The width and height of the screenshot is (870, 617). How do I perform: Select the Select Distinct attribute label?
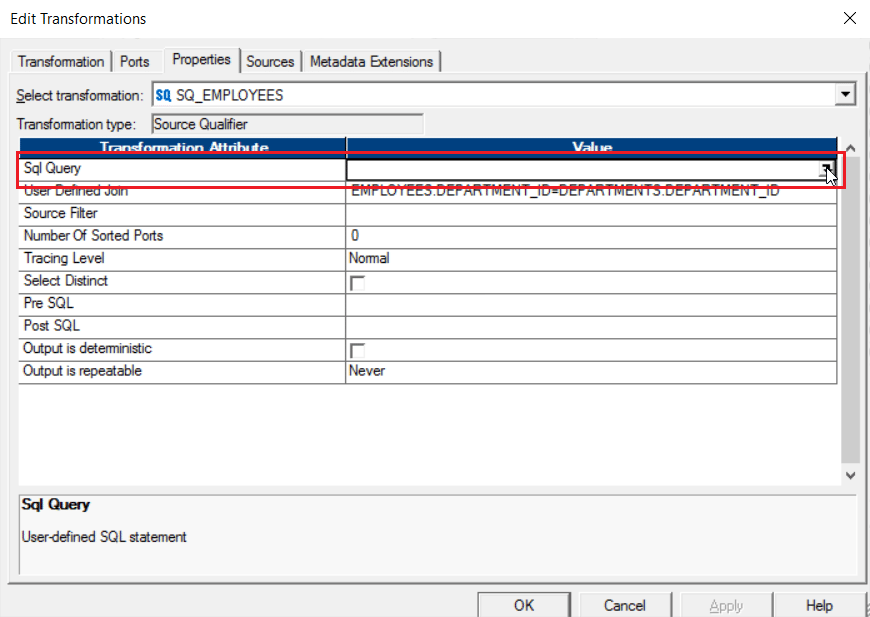(65, 281)
